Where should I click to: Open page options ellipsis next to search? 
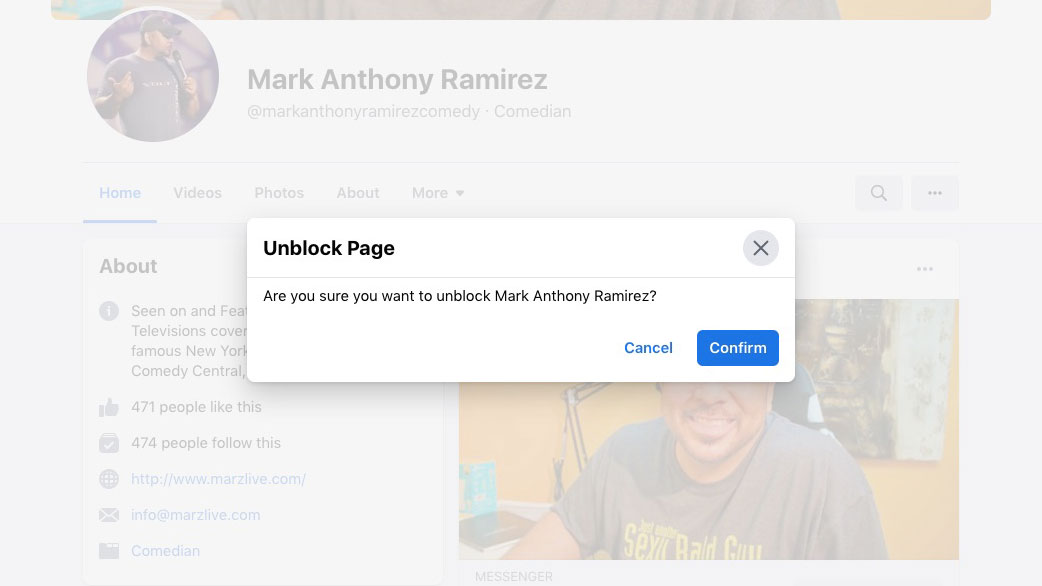tap(935, 193)
